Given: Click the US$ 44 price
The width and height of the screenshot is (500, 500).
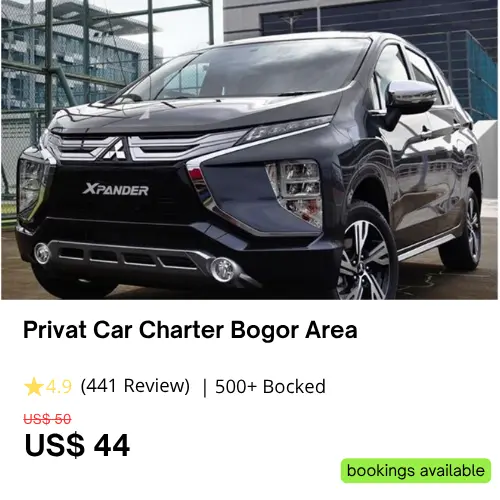Looking at the screenshot, I should click(x=77, y=445).
